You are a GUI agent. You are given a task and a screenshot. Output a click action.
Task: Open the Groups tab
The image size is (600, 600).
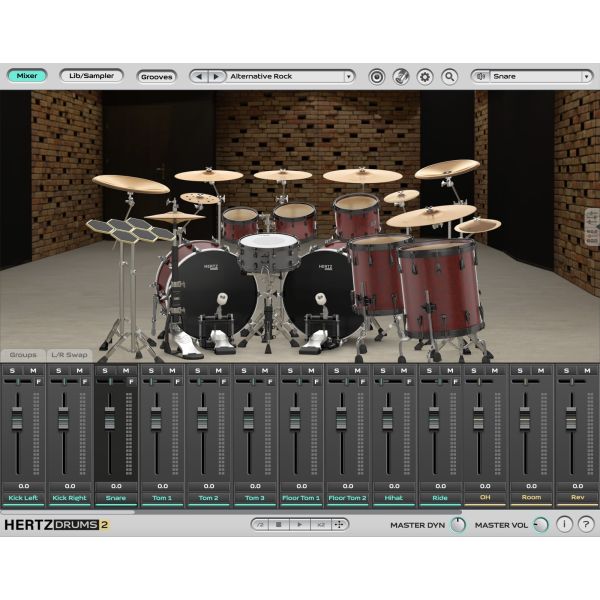pos(23,355)
